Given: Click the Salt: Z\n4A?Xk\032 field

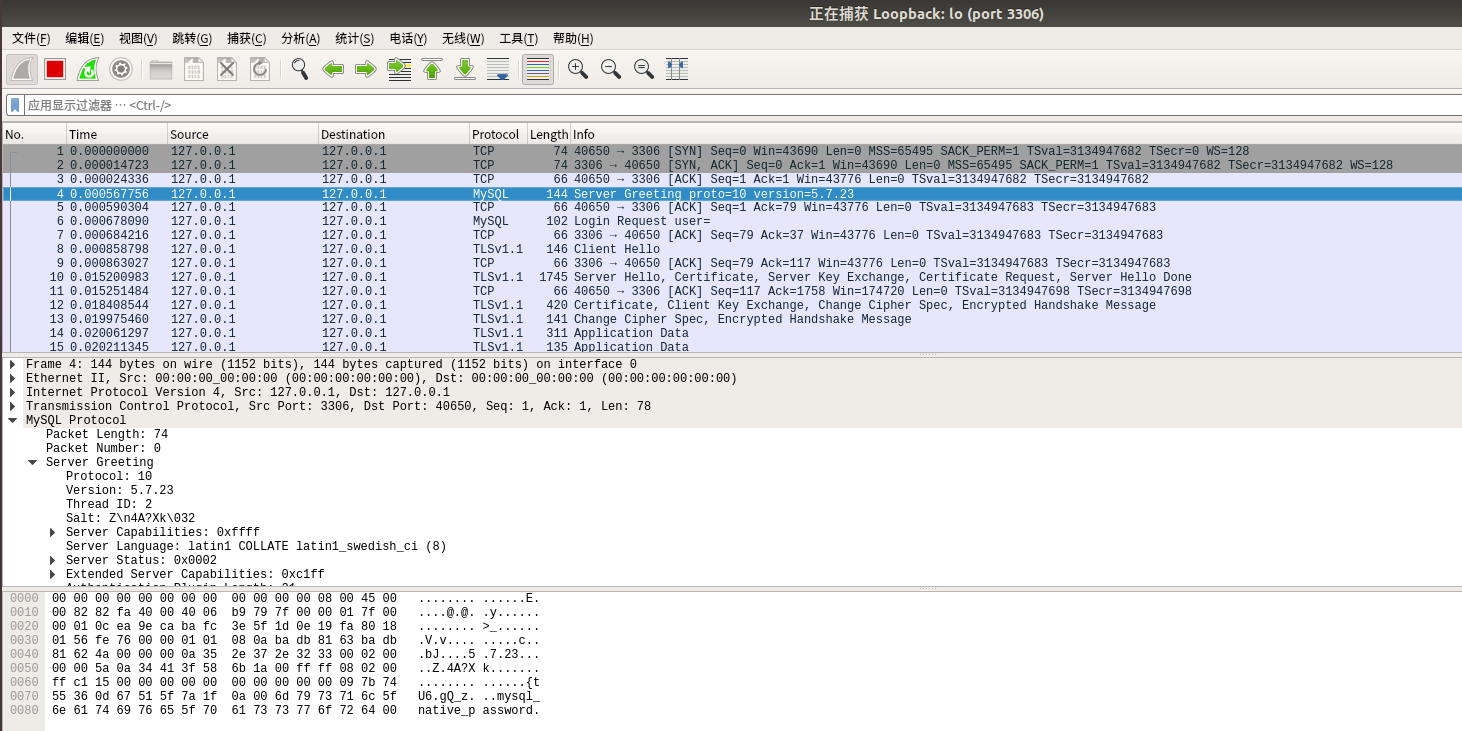Looking at the screenshot, I should [x=130, y=519].
